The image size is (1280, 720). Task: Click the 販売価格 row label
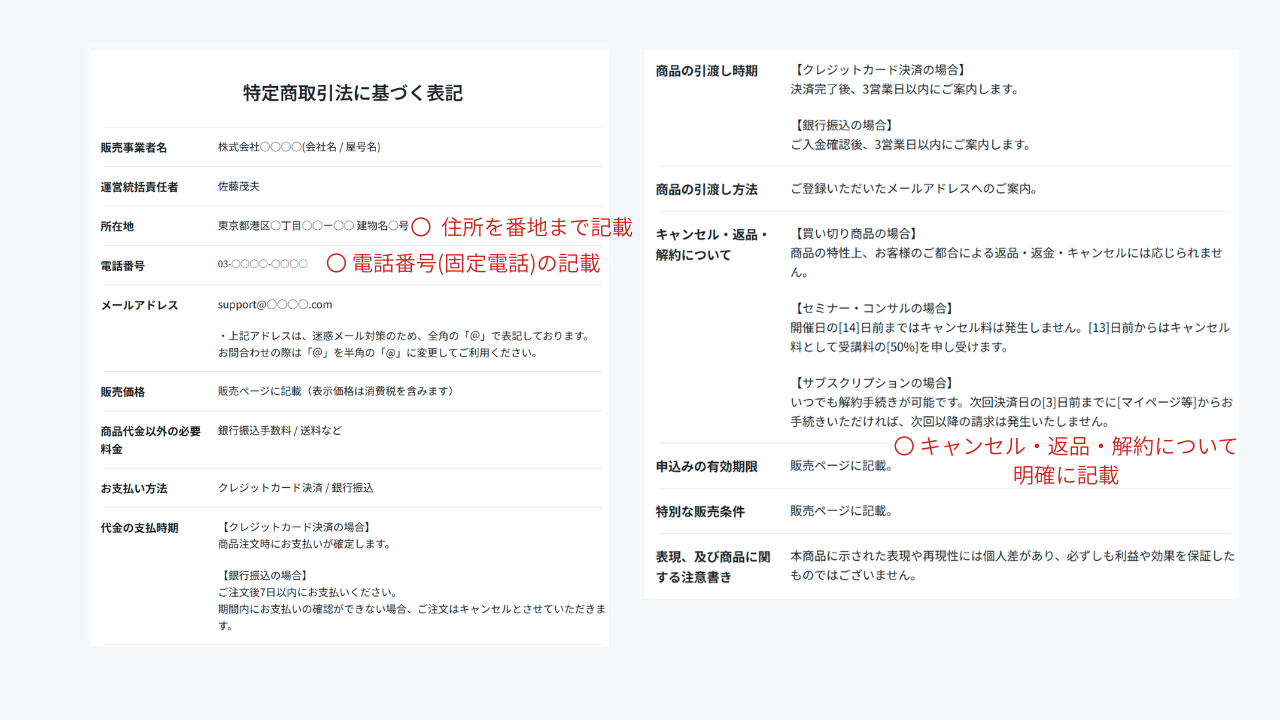[123, 391]
